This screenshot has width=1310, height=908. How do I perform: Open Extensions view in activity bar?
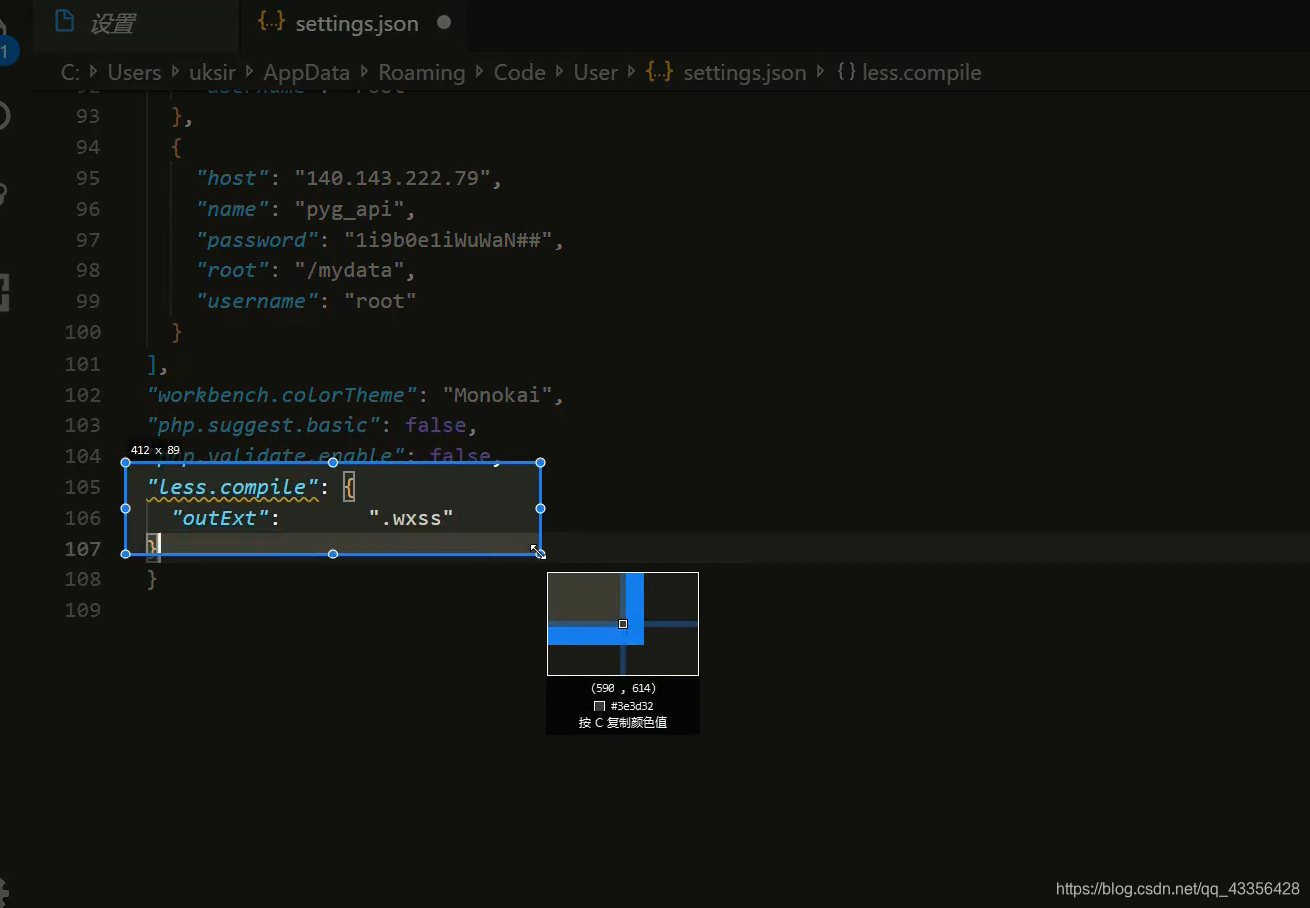point(5,293)
